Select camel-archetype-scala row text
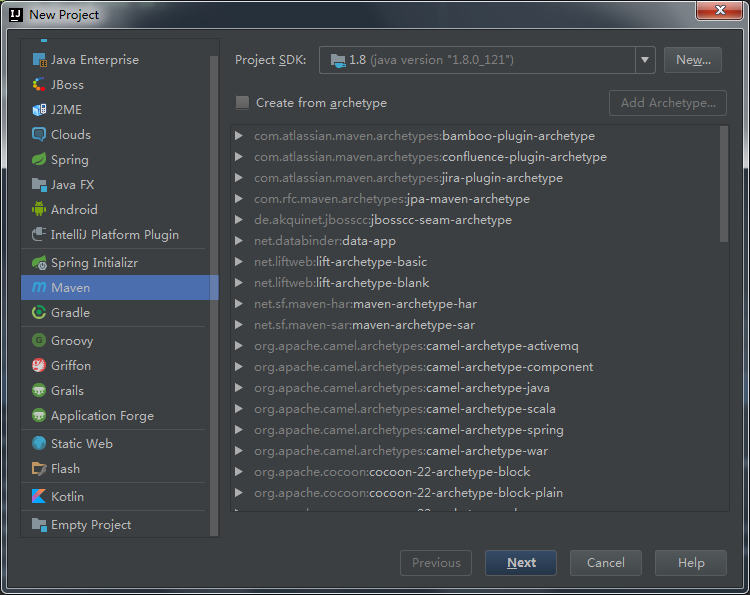The image size is (750, 595). [x=405, y=409]
